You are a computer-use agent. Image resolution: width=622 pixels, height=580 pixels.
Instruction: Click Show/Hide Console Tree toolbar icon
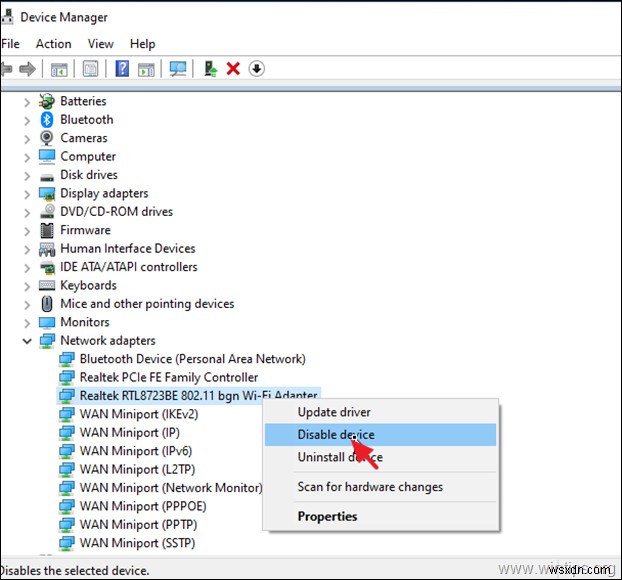59,69
